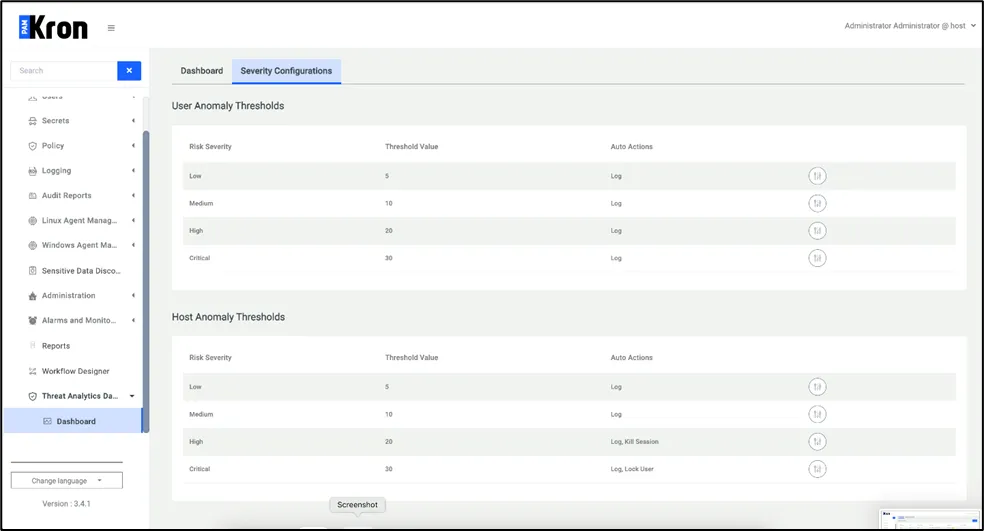Click the Kron PAM logo
984x531 pixels.
tap(53, 28)
